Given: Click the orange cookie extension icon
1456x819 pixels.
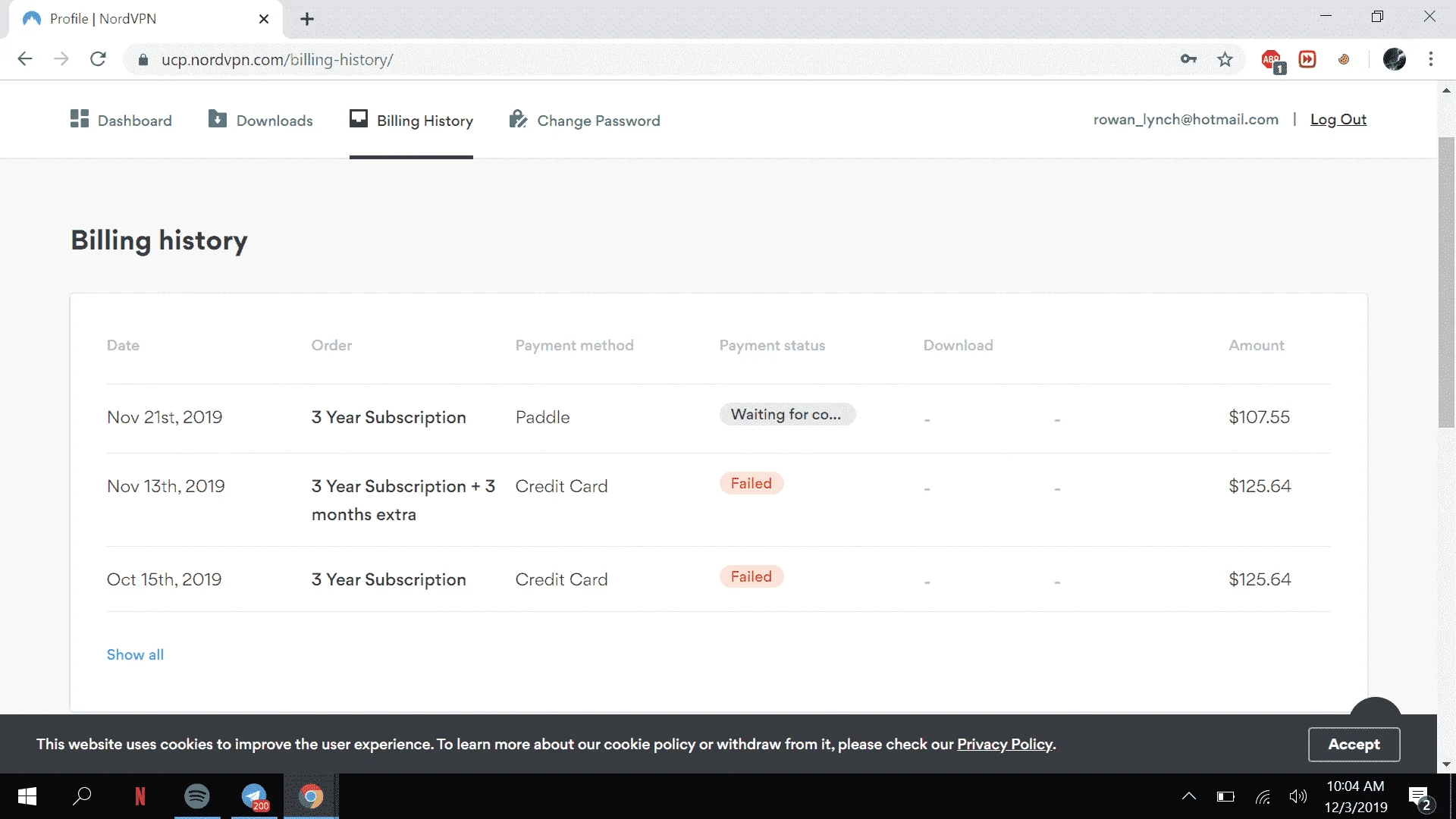Looking at the screenshot, I should coord(1344,59).
